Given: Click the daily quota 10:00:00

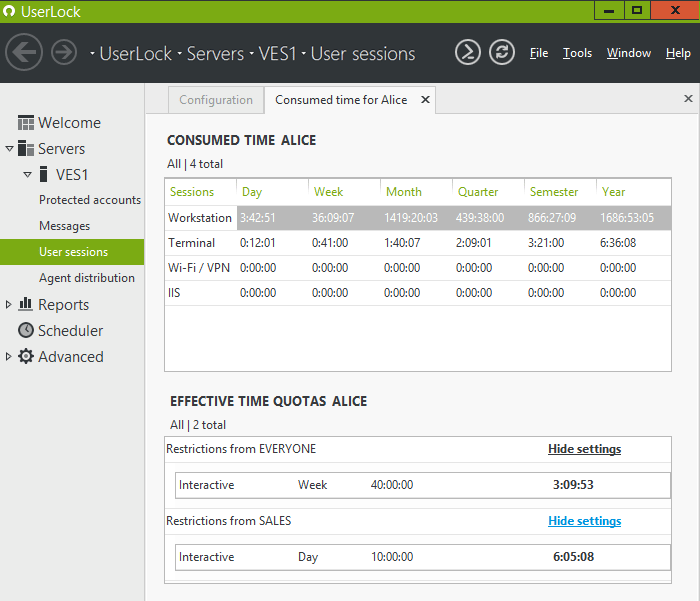Looking at the screenshot, I should pos(392,557).
